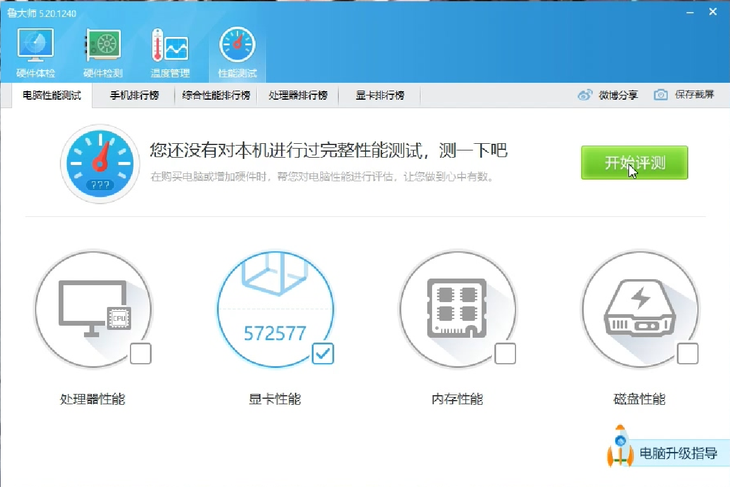Click the speedometer gauge icon
This screenshot has height=487, width=730.
[x=98, y=163]
